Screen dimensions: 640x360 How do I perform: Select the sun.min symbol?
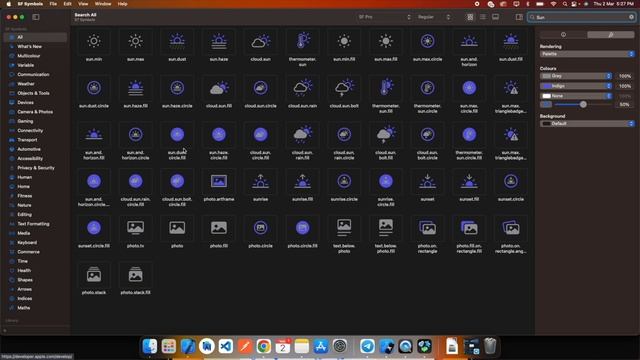(94, 41)
